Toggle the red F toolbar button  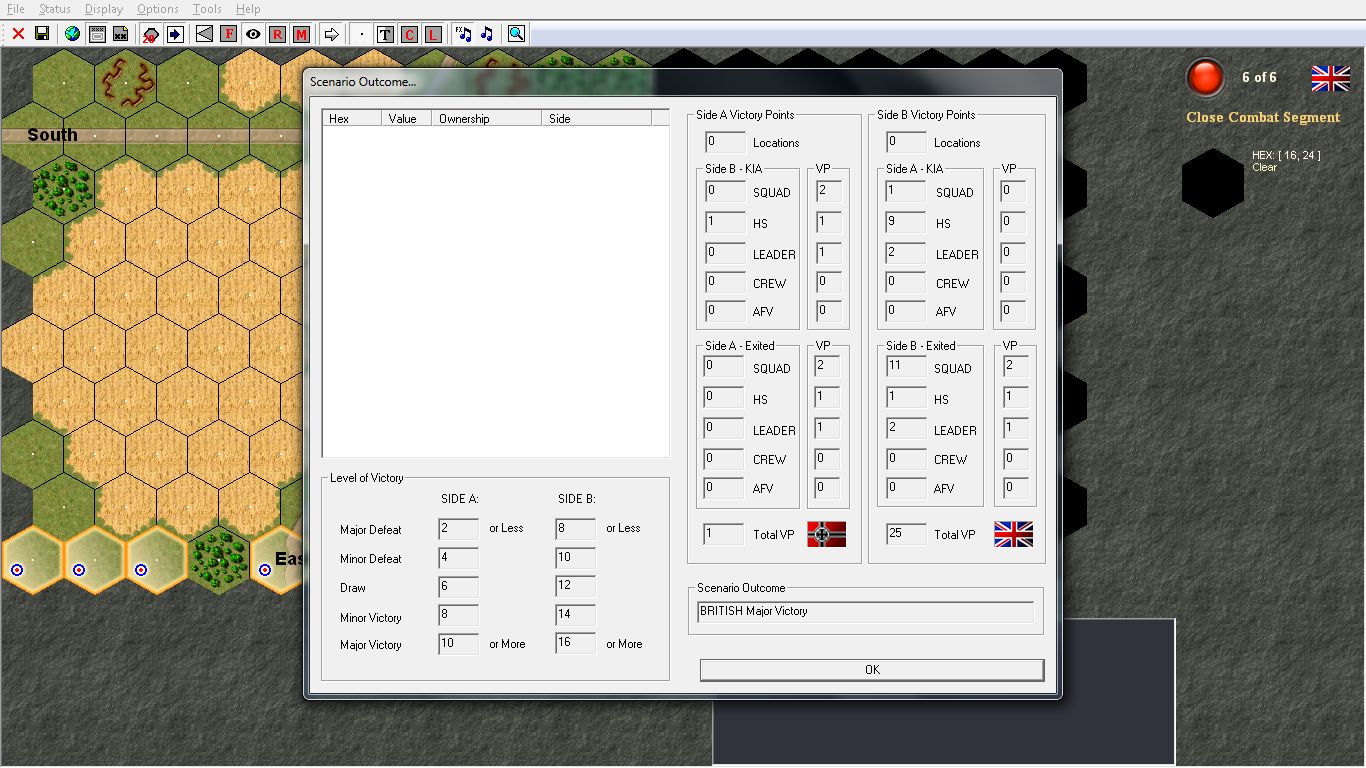pyautogui.click(x=229, y=34)
